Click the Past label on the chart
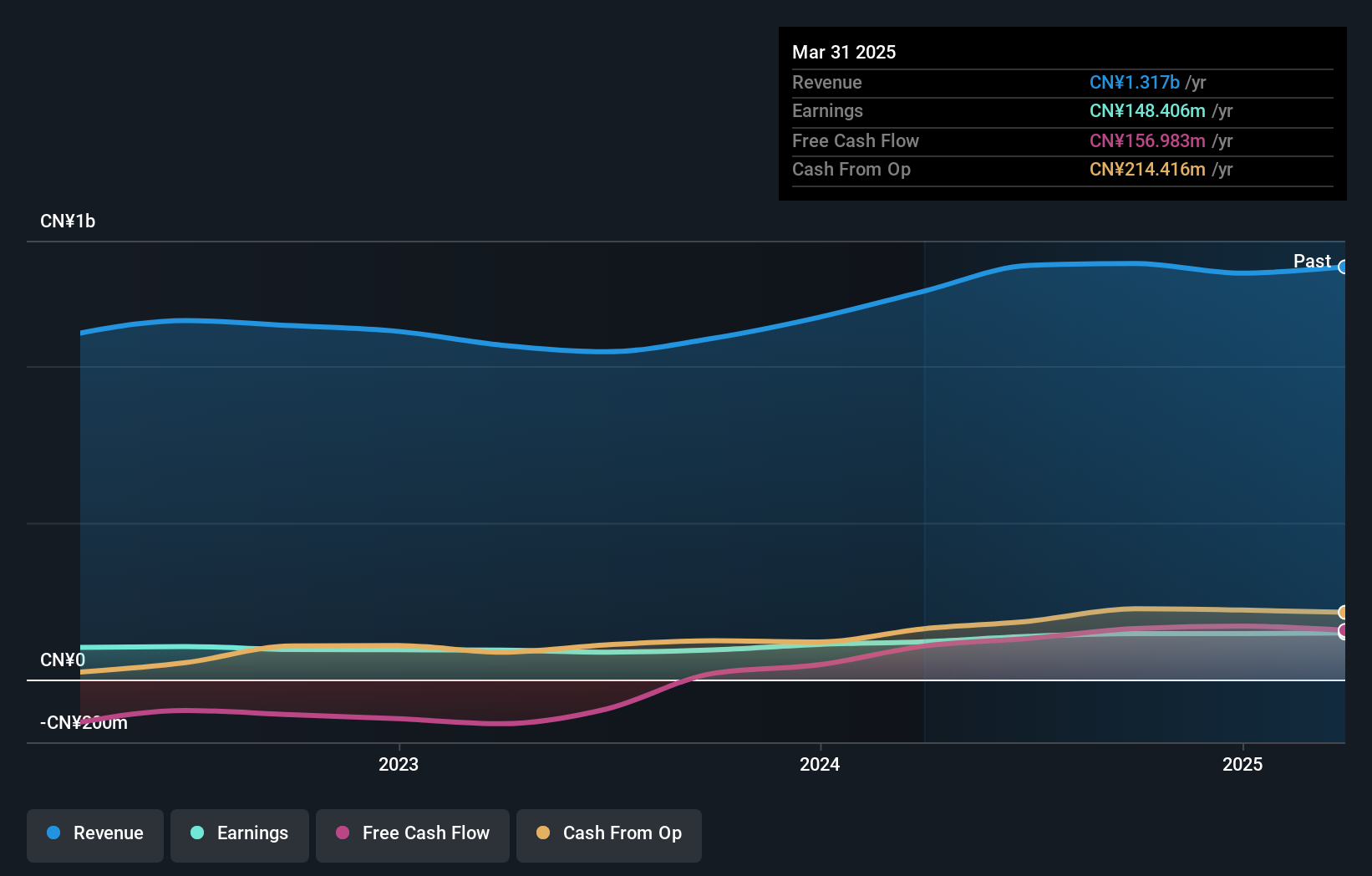This screenshot has width=1372, height=876. 1312,261
